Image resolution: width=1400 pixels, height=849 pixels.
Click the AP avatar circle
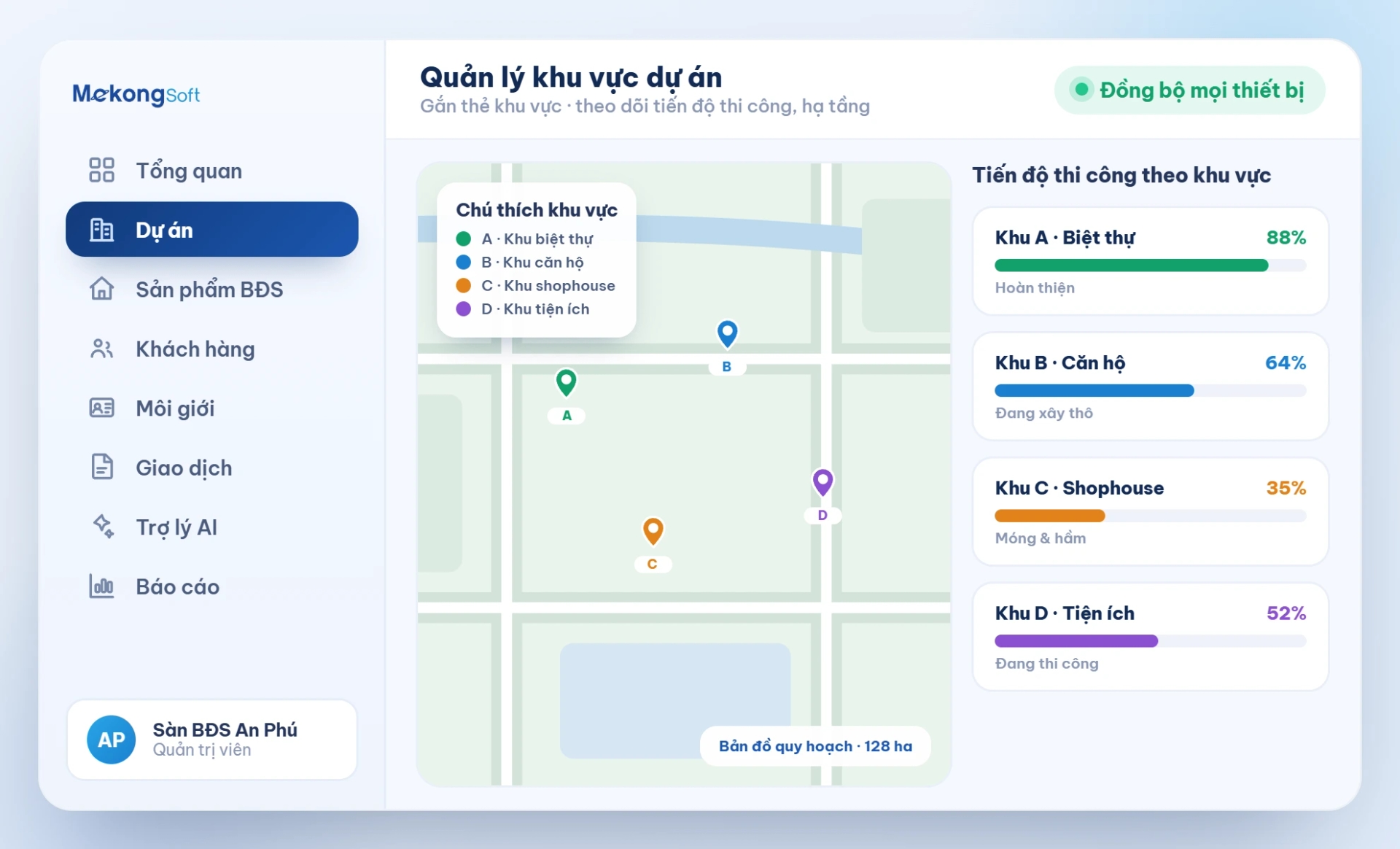(111, 740)
